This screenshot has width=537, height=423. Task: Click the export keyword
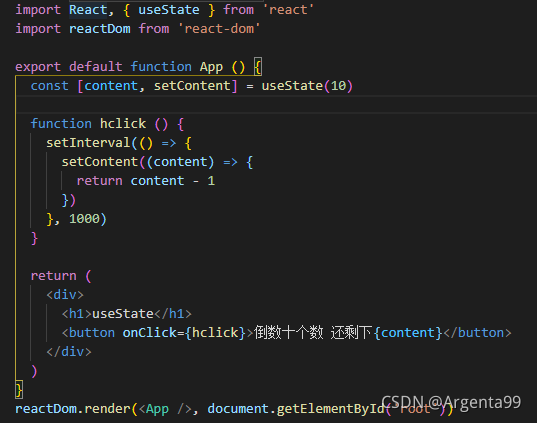[38, 66]
